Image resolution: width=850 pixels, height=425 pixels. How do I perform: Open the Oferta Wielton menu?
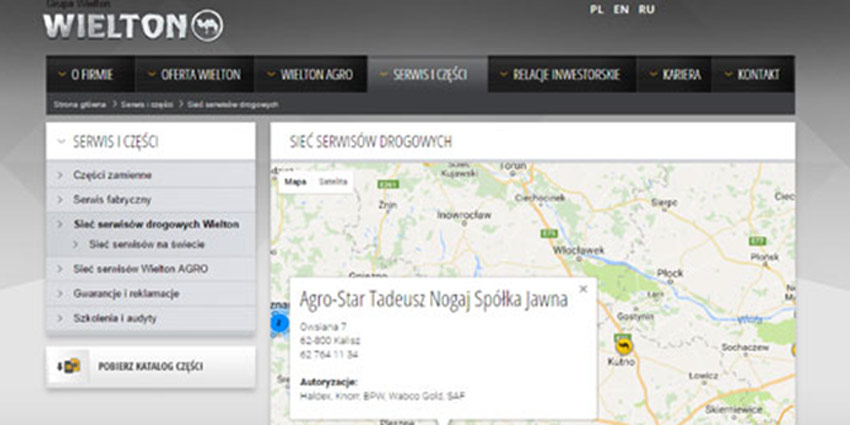tap(194, 74)
